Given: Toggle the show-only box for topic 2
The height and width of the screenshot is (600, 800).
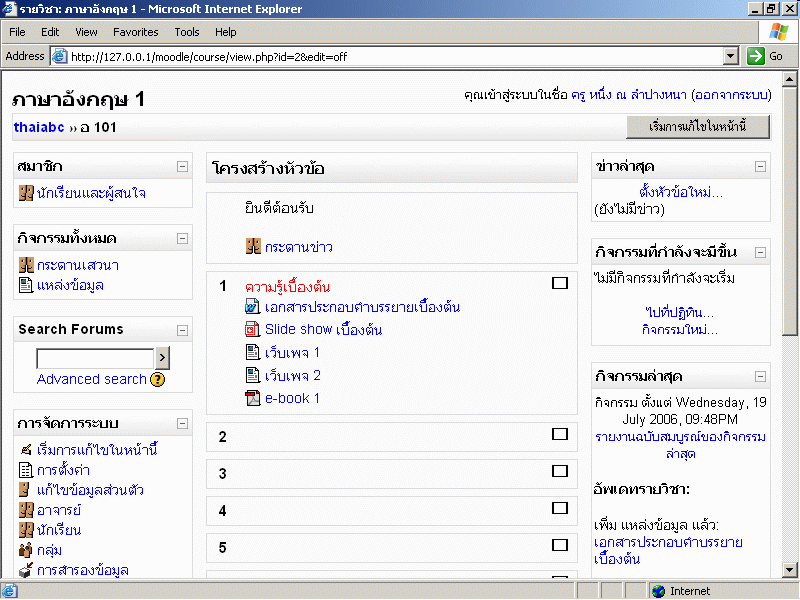Looking at the screenshot, I should pos(560,434).
